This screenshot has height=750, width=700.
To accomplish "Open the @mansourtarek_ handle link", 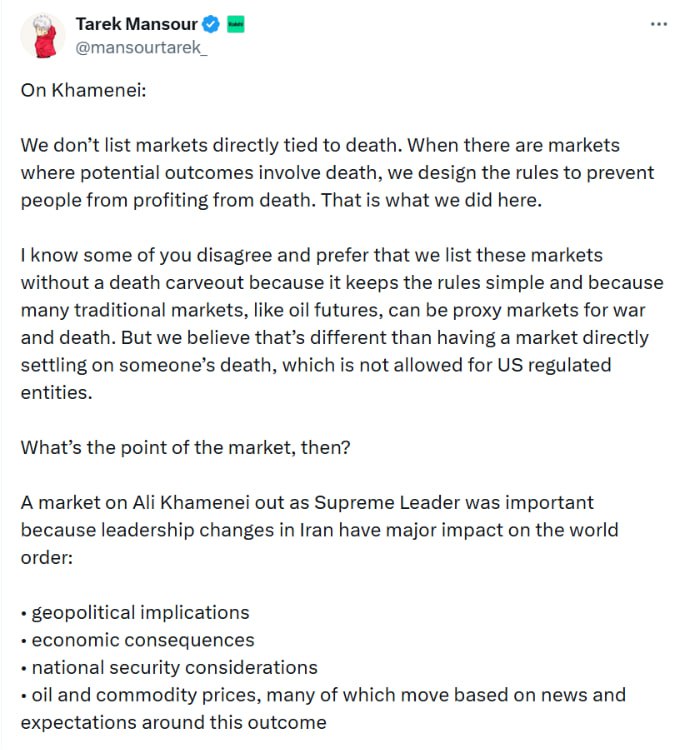I will (142, 47).
